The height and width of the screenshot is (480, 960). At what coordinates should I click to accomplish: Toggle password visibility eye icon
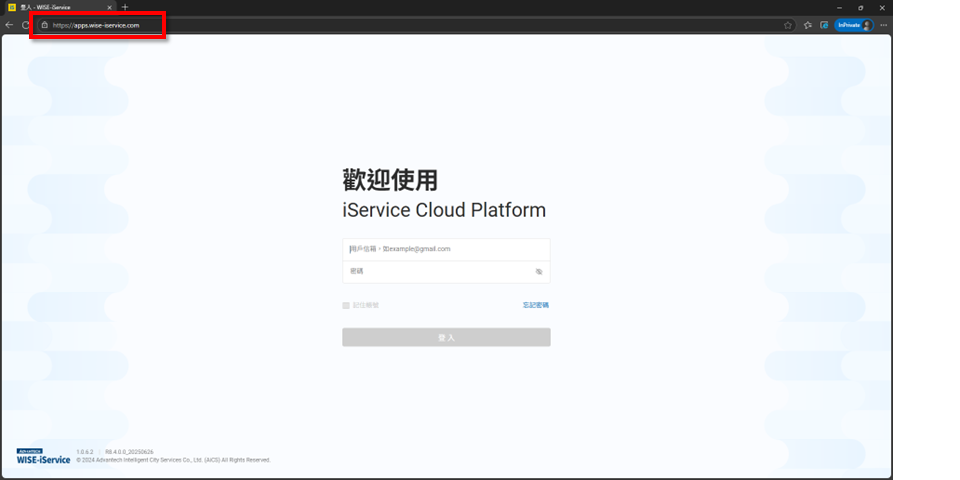pos(538,271)
